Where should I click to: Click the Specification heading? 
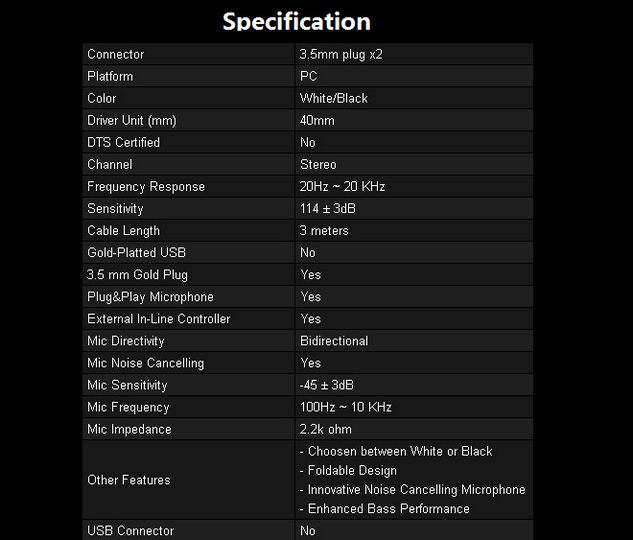point(296,21)
